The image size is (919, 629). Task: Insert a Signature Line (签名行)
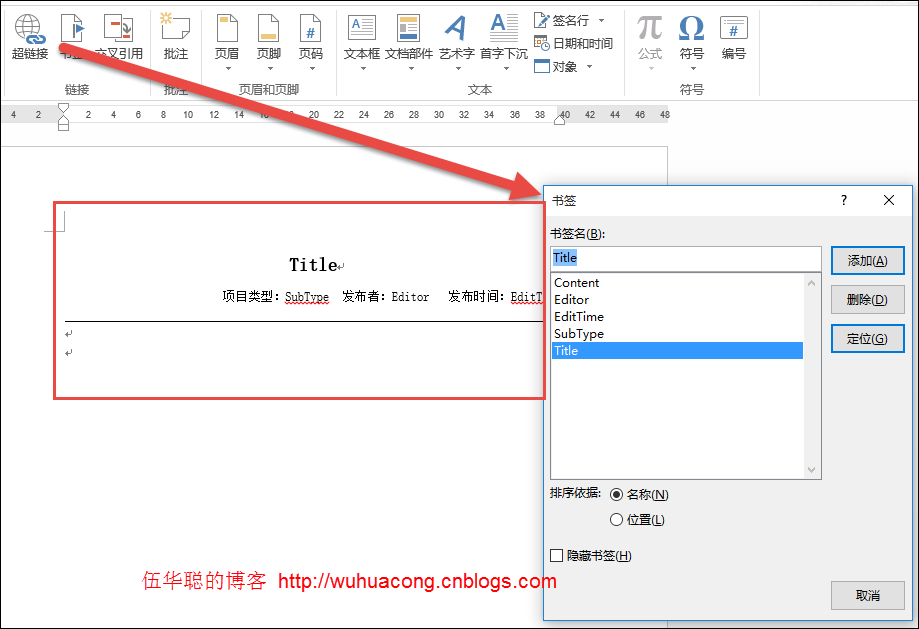pyautogui.click(x=561, y=21)
